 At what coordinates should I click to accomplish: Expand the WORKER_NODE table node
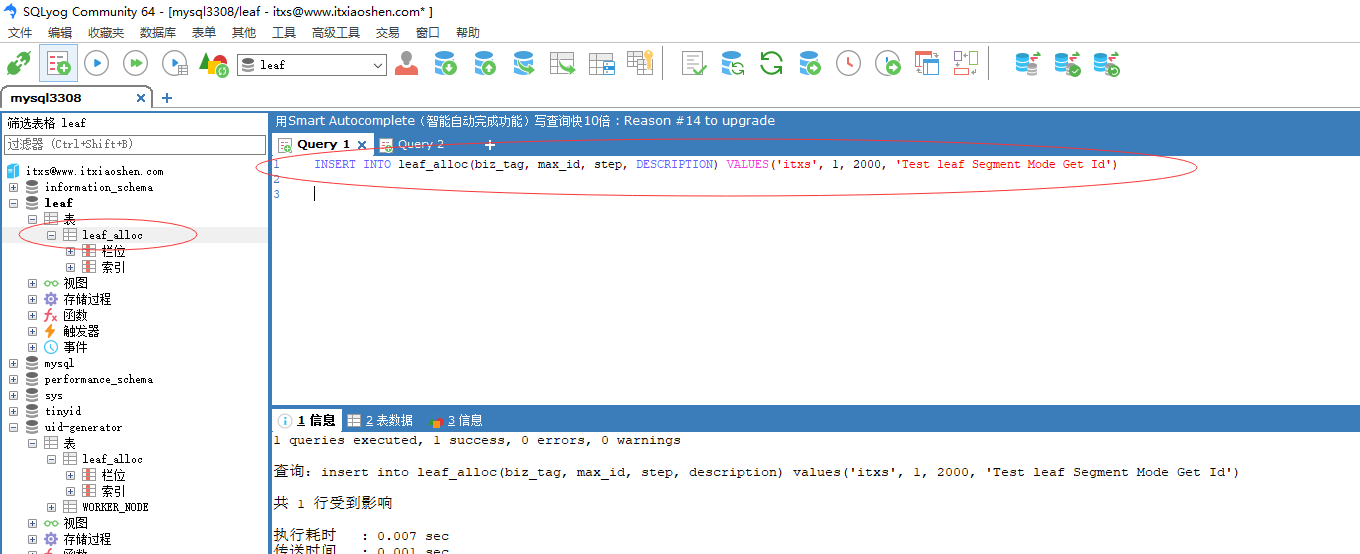pyautogui.click(x=52, y=507)
